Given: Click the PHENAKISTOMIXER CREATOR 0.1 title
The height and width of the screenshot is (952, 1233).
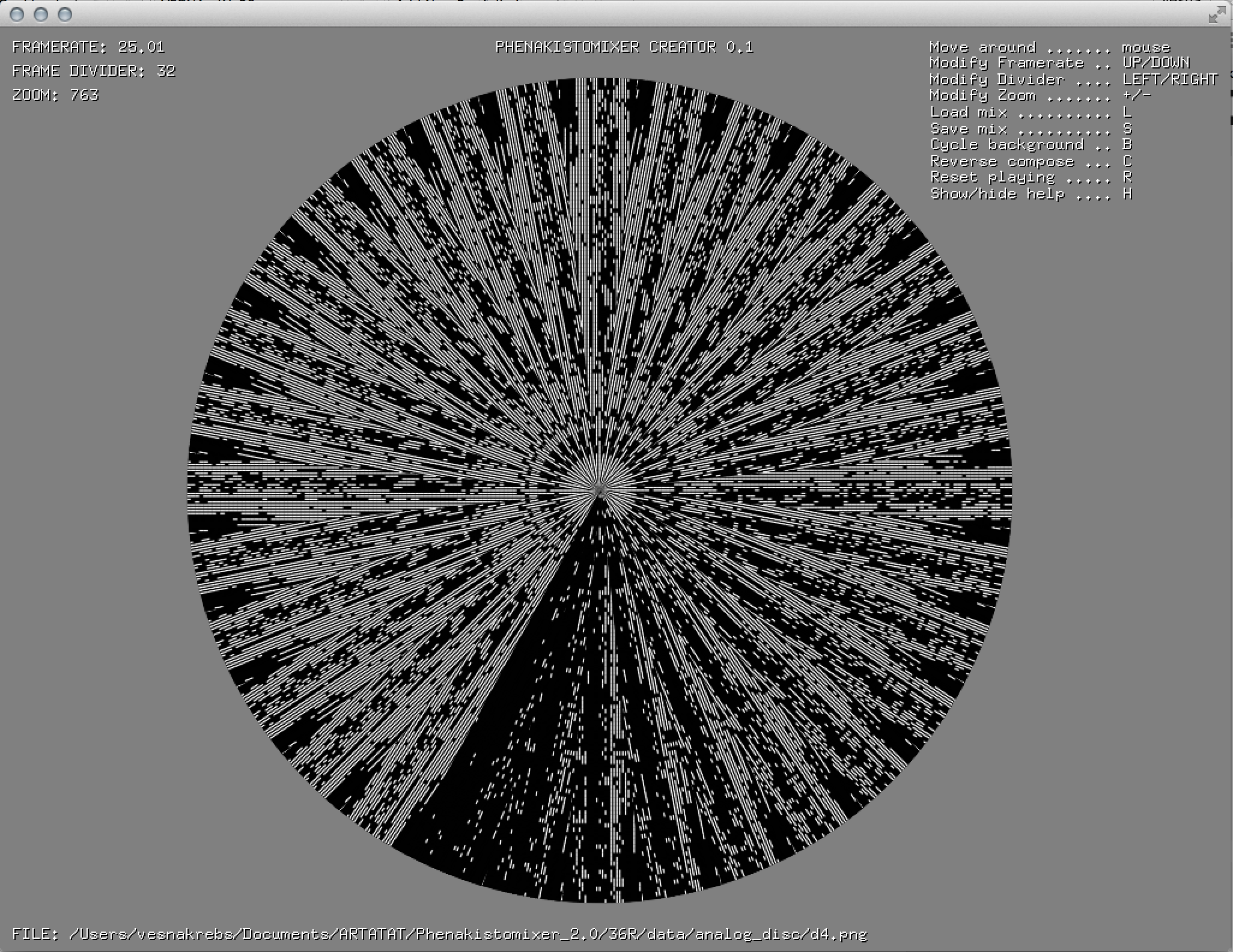Looking at the screenshot, I should (624, 47).
